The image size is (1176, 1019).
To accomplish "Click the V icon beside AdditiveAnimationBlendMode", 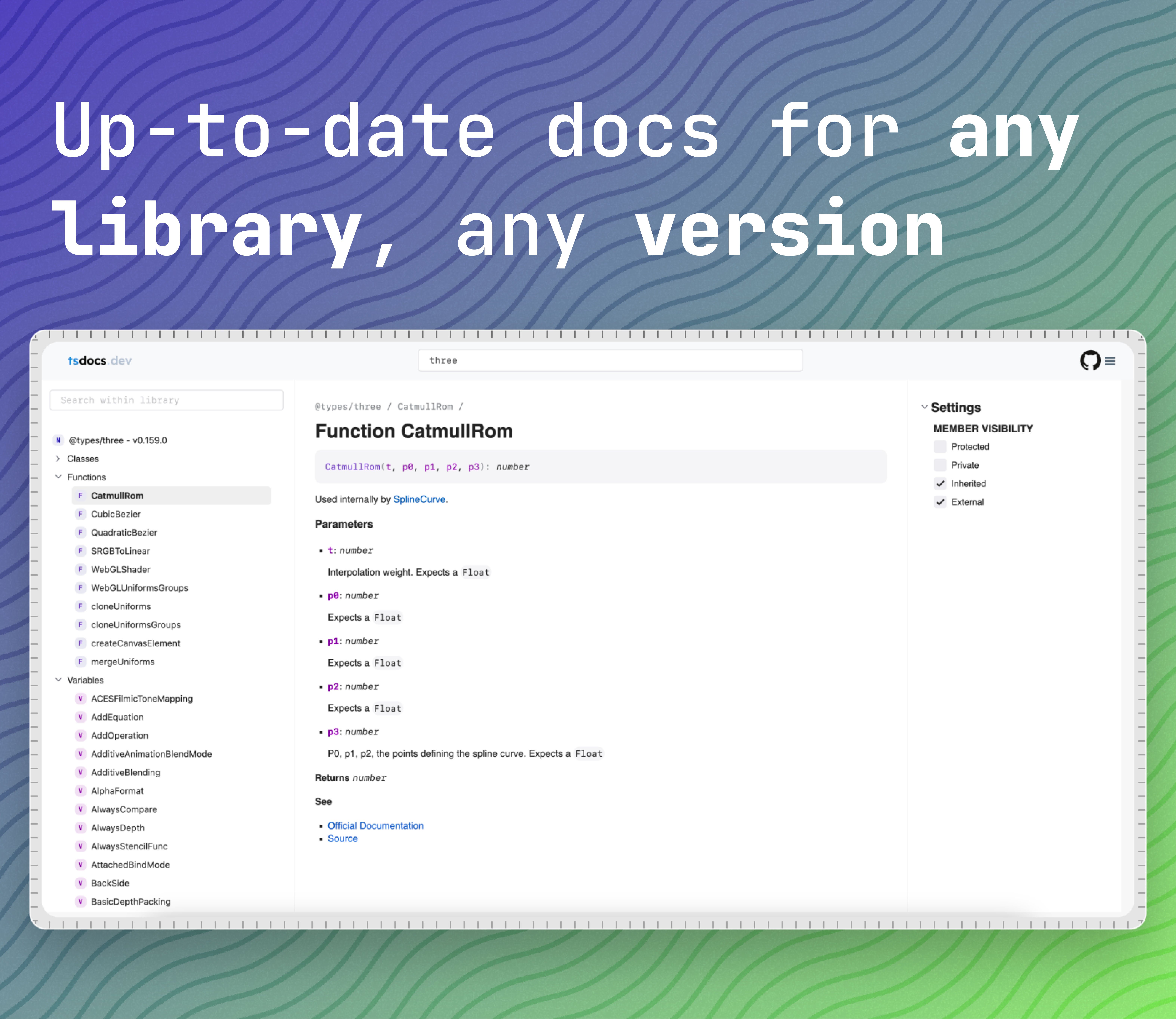I will point(81,754).
